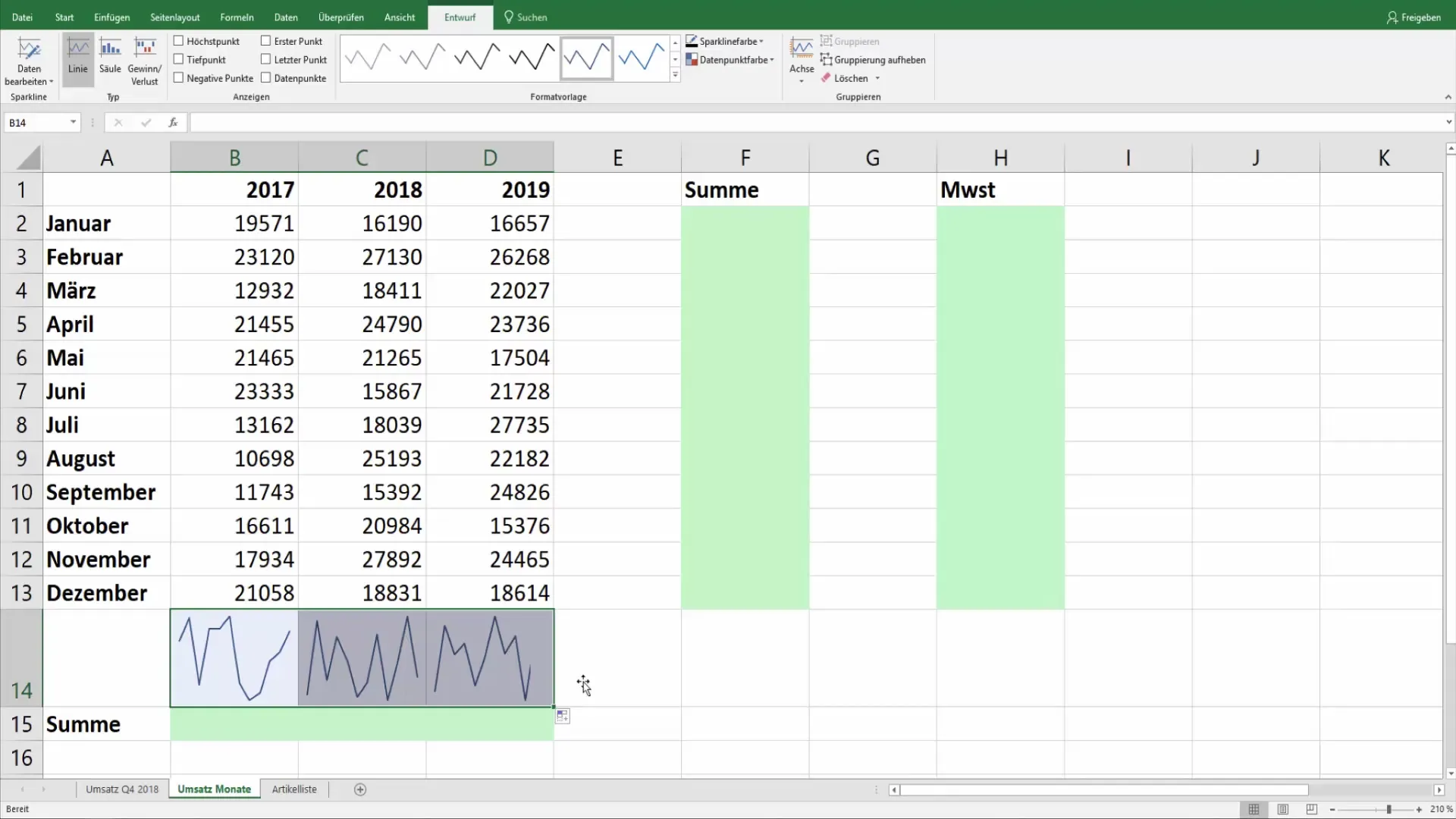
Task: Click the horizontal scrollbar thumb
Action: 1103,789
